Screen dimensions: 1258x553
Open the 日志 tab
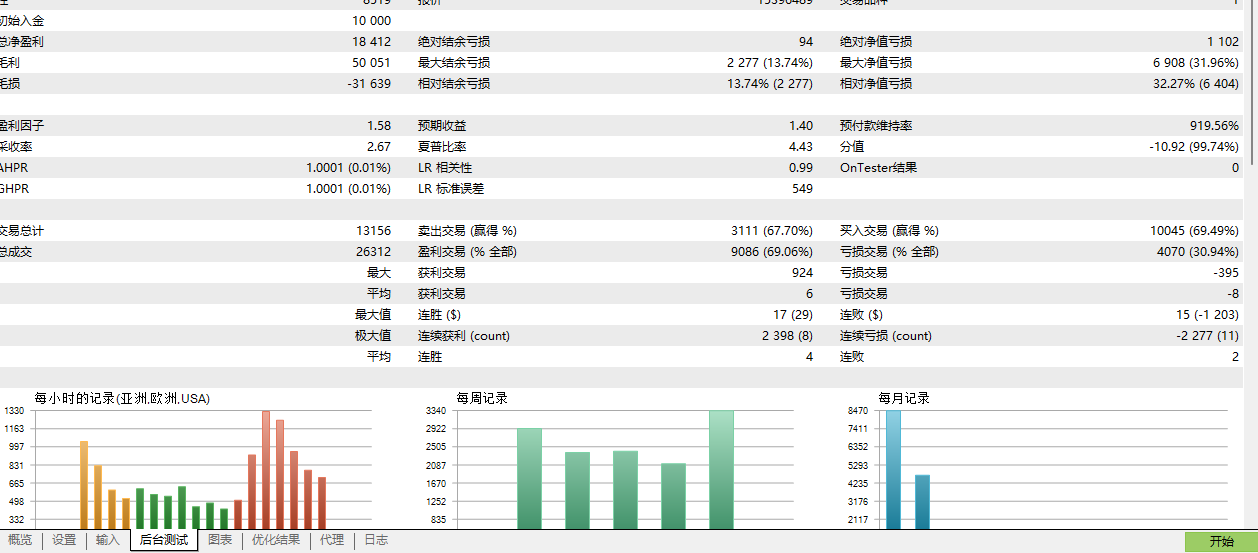click(376, 540)
